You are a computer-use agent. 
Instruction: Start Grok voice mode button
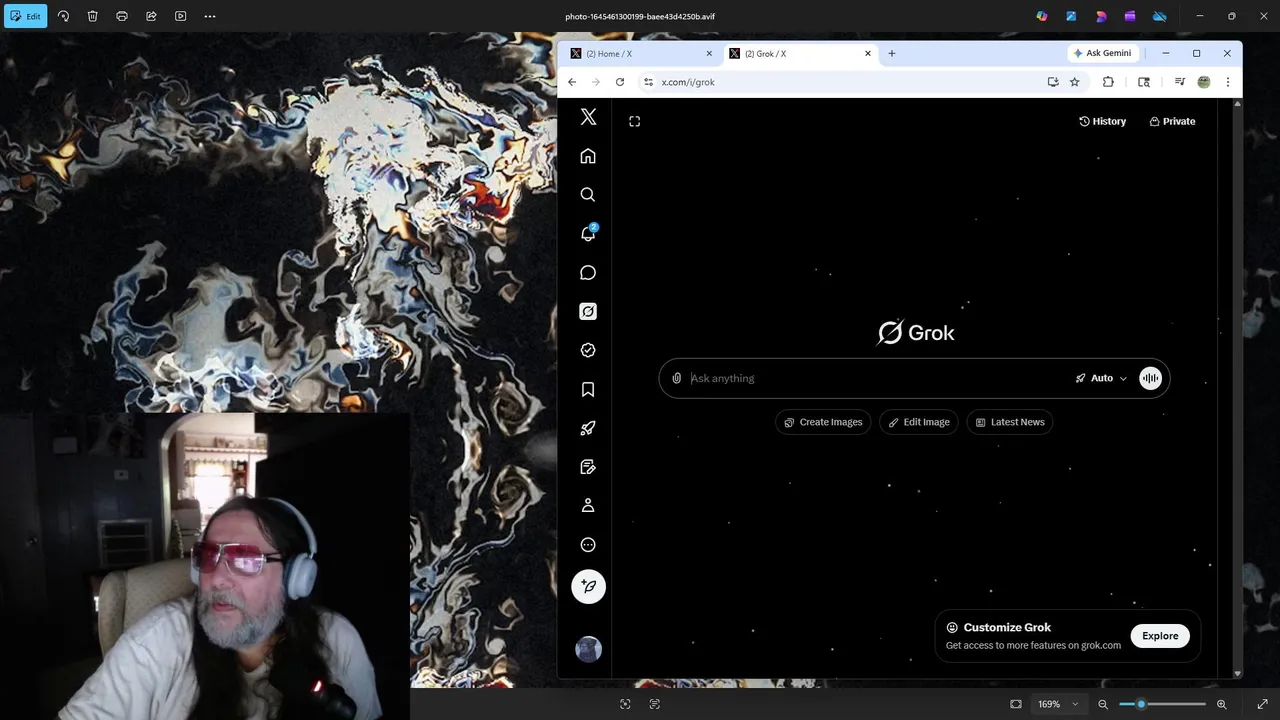click(1150, 378)
